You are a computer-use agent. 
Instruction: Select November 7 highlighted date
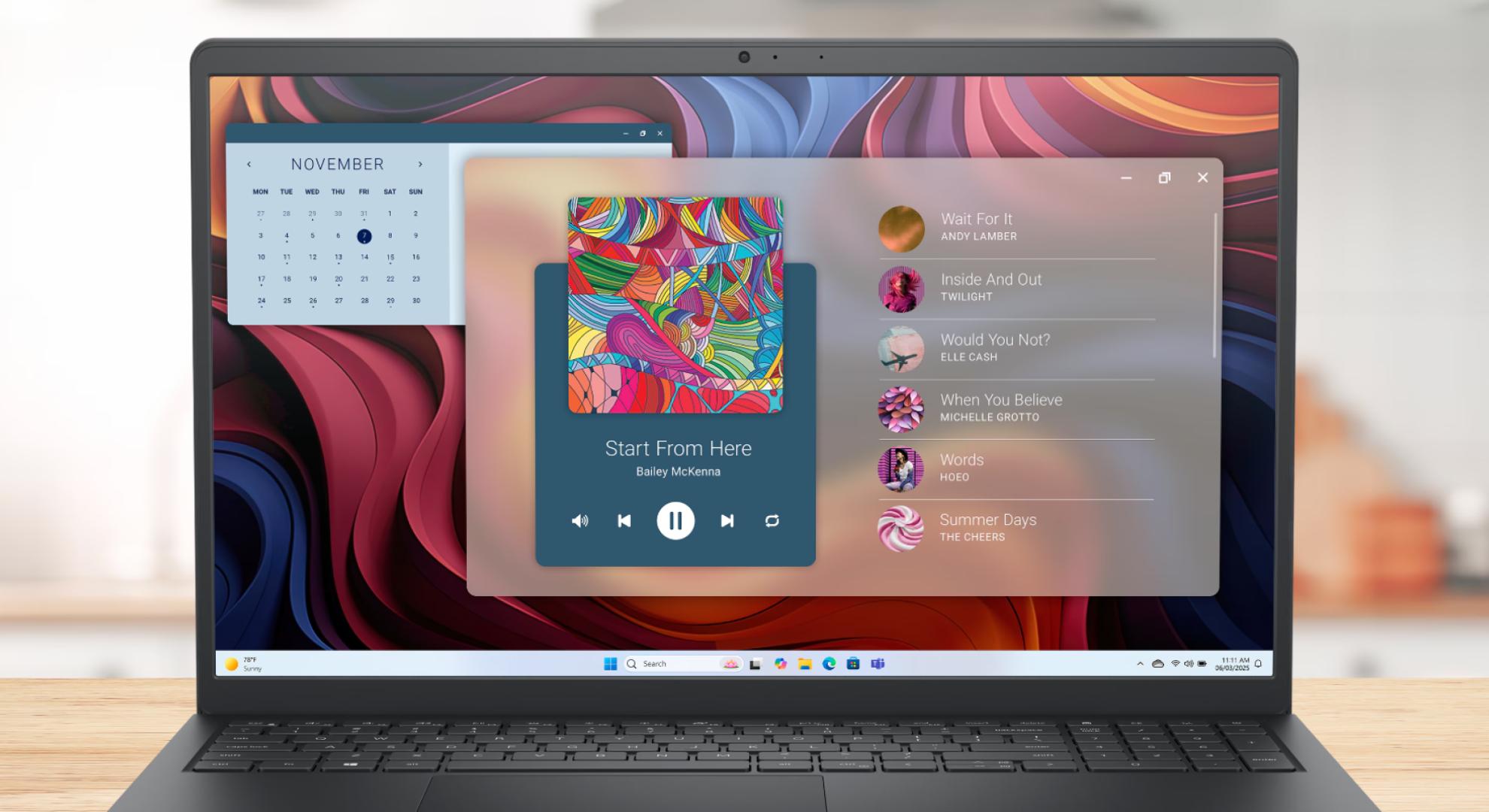click(364, 236)
